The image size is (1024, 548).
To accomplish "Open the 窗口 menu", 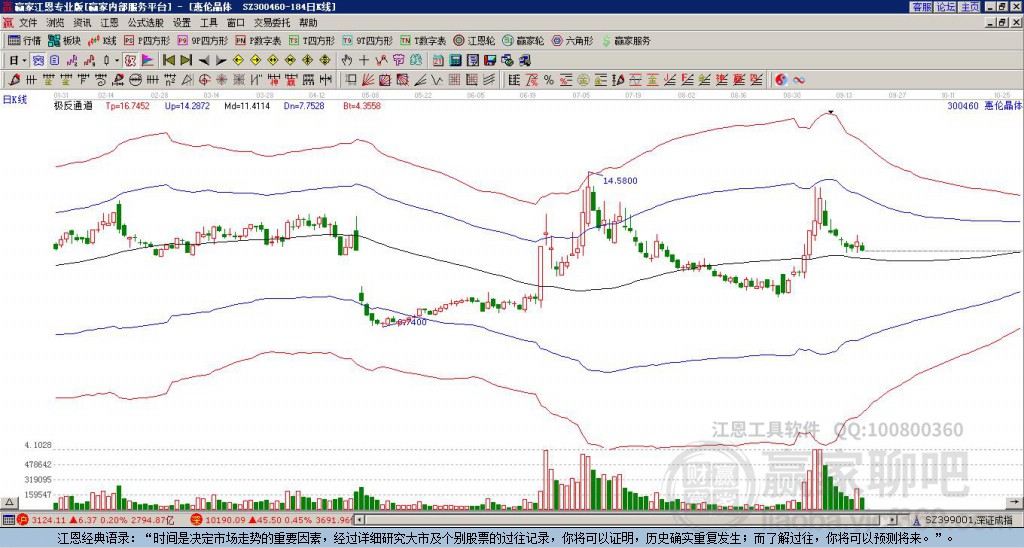I will pos(236,23).
